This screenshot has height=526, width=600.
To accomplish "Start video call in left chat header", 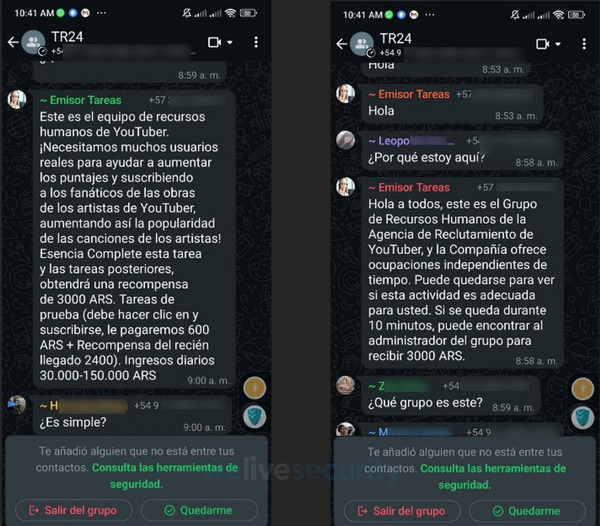I will 215,42.
